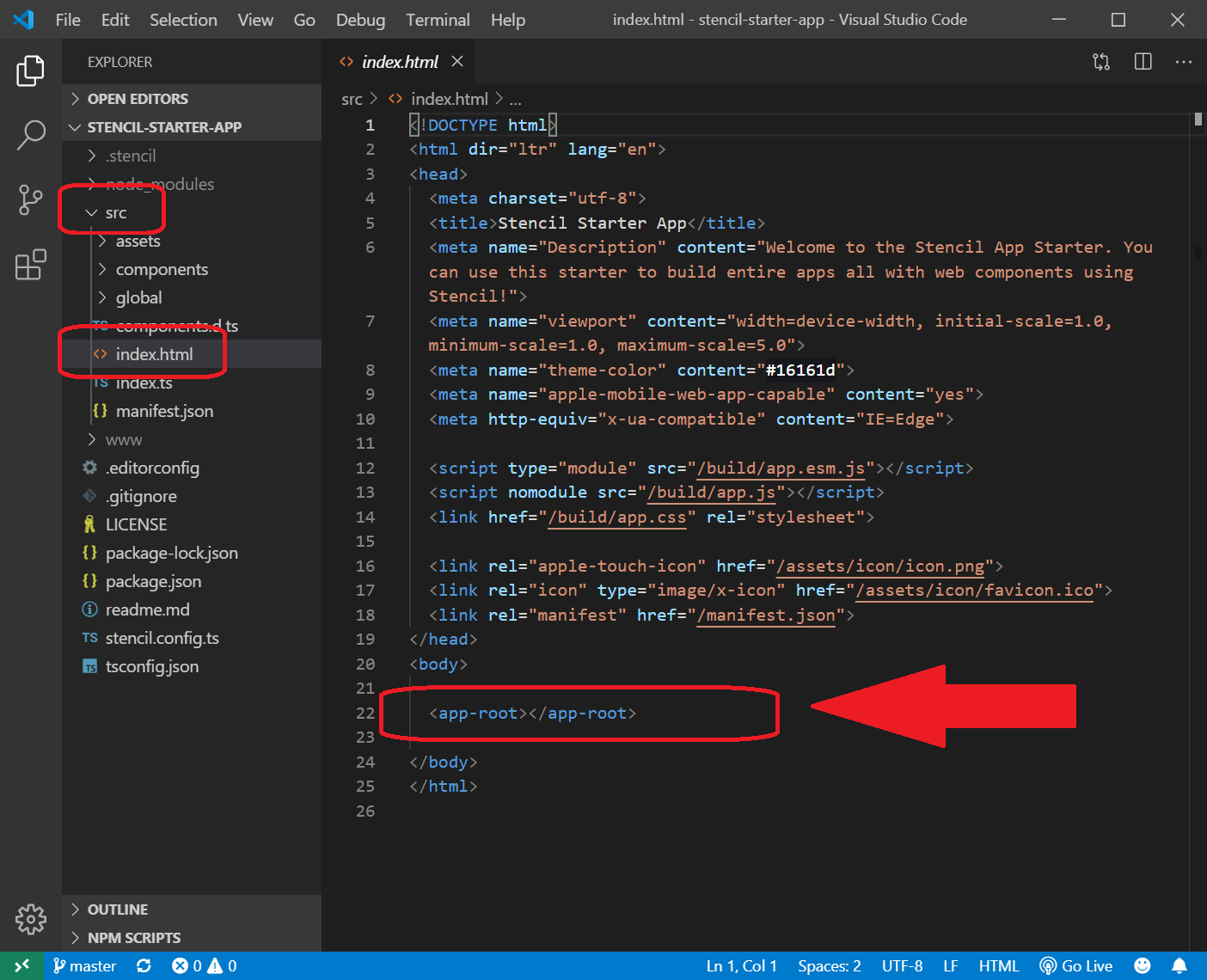Expand the assets folder
The width and height of the screenshot is (1207, 980).
(x=192, y=241)
